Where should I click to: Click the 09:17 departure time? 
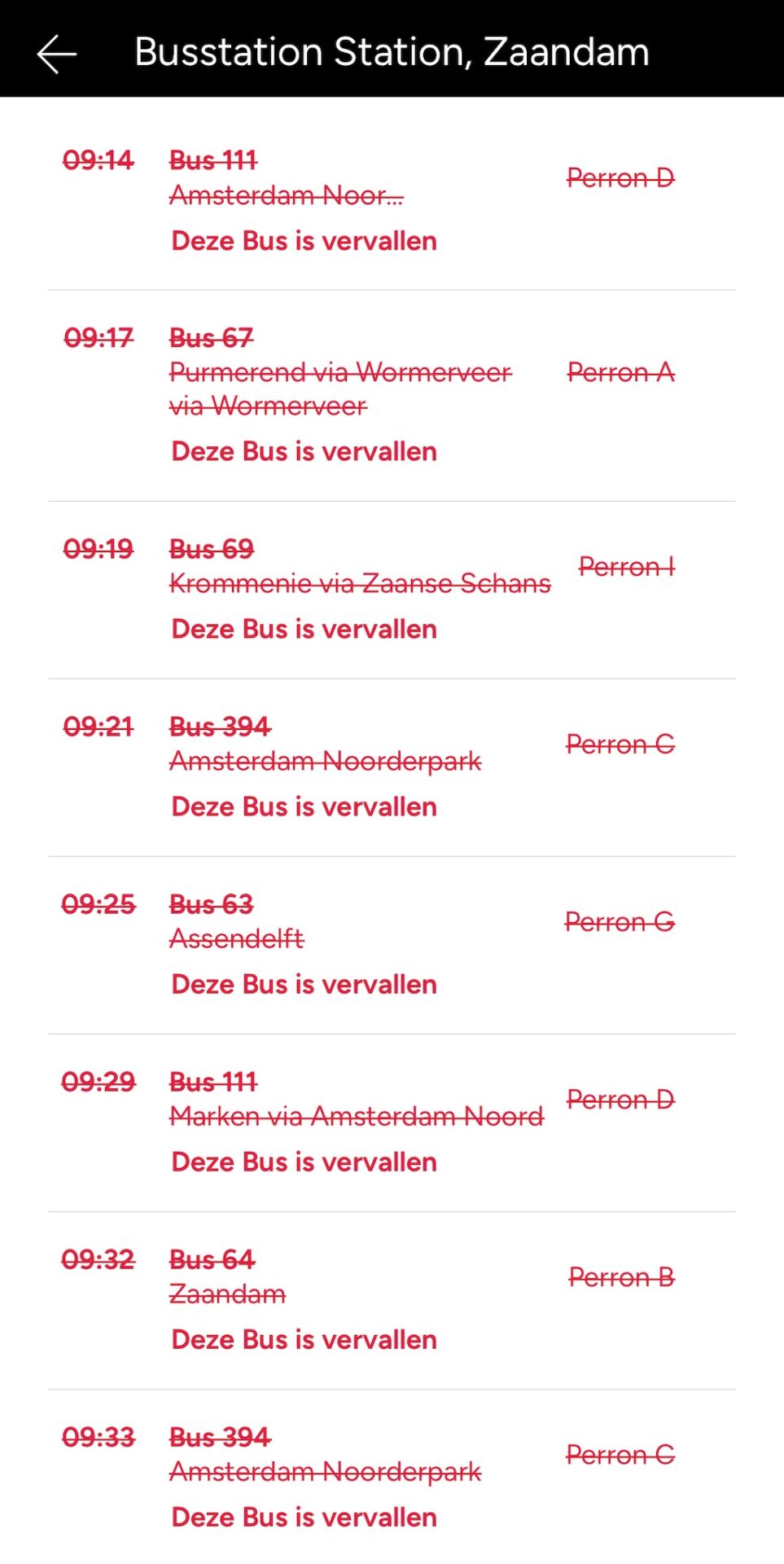[x=99, y=338]
